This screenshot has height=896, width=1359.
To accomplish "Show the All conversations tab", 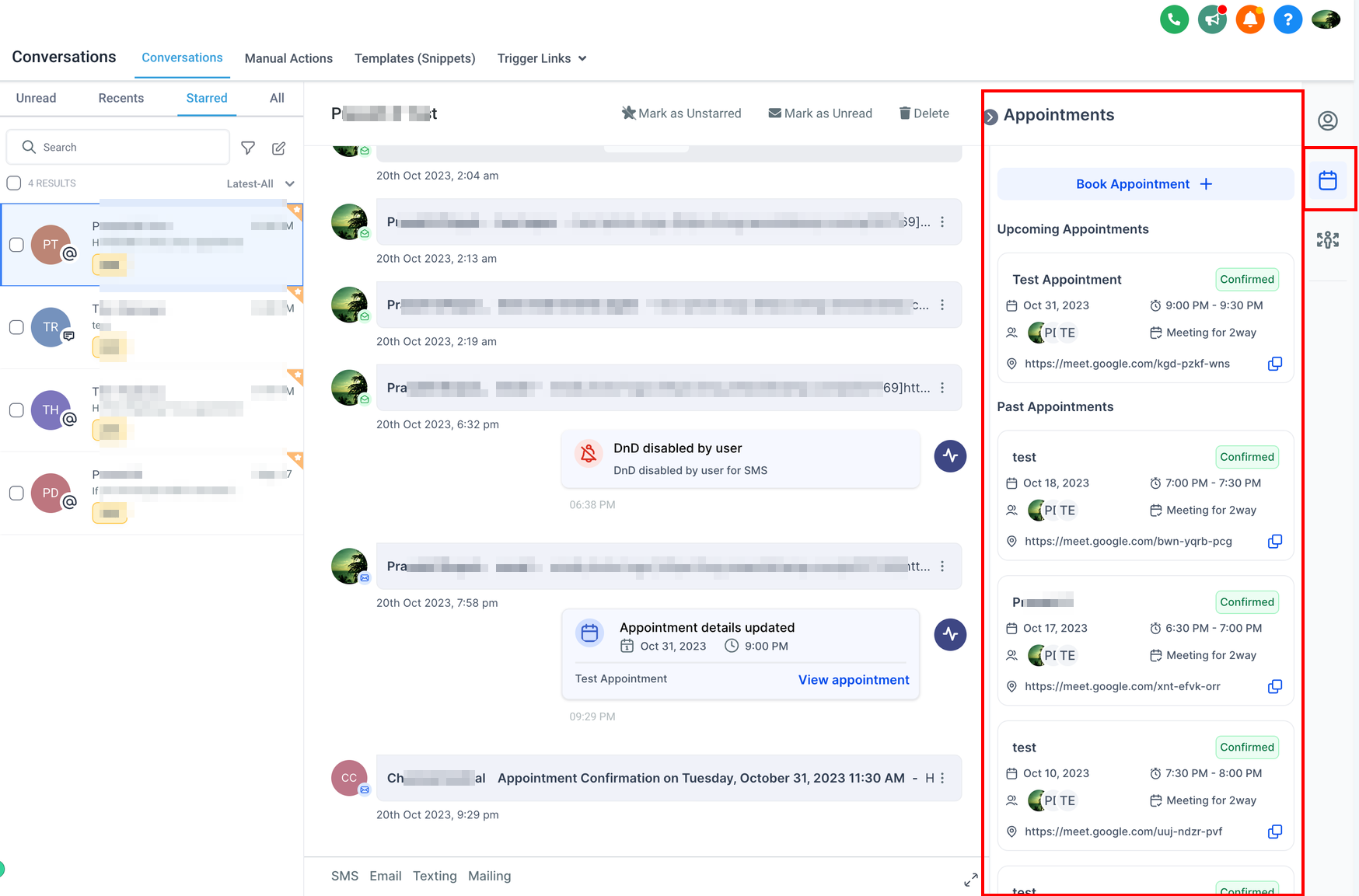I will (277, 98).
